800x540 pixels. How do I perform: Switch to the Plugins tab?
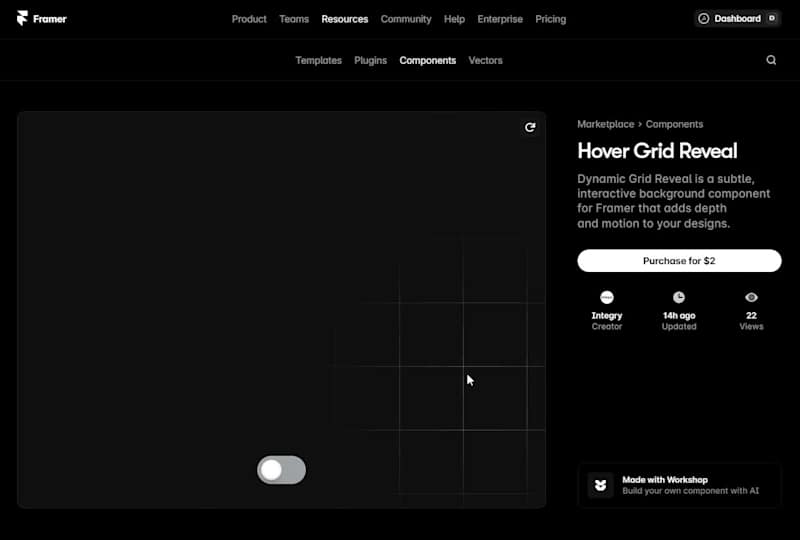[x=370, y=60]
